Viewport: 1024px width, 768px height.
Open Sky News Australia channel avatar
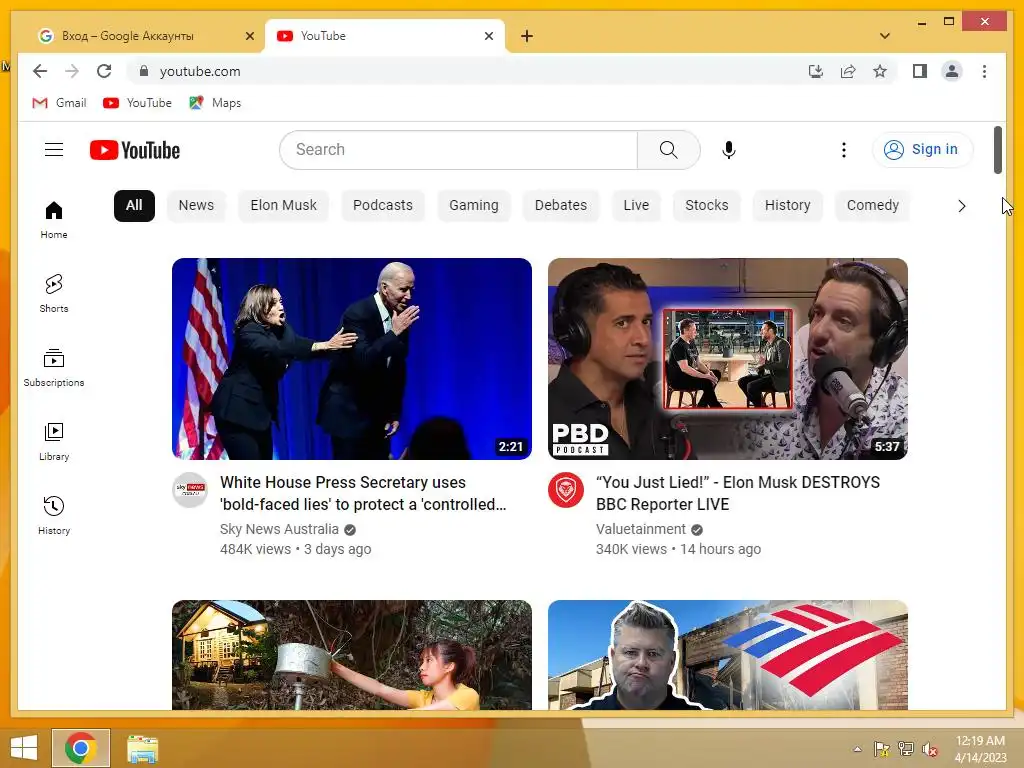point(190,489)
